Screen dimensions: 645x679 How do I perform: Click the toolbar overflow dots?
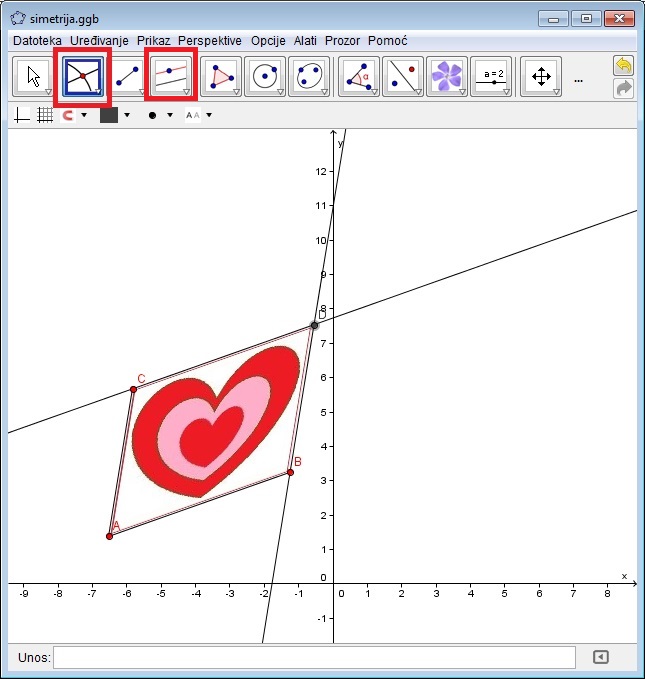tap(578, 81)
